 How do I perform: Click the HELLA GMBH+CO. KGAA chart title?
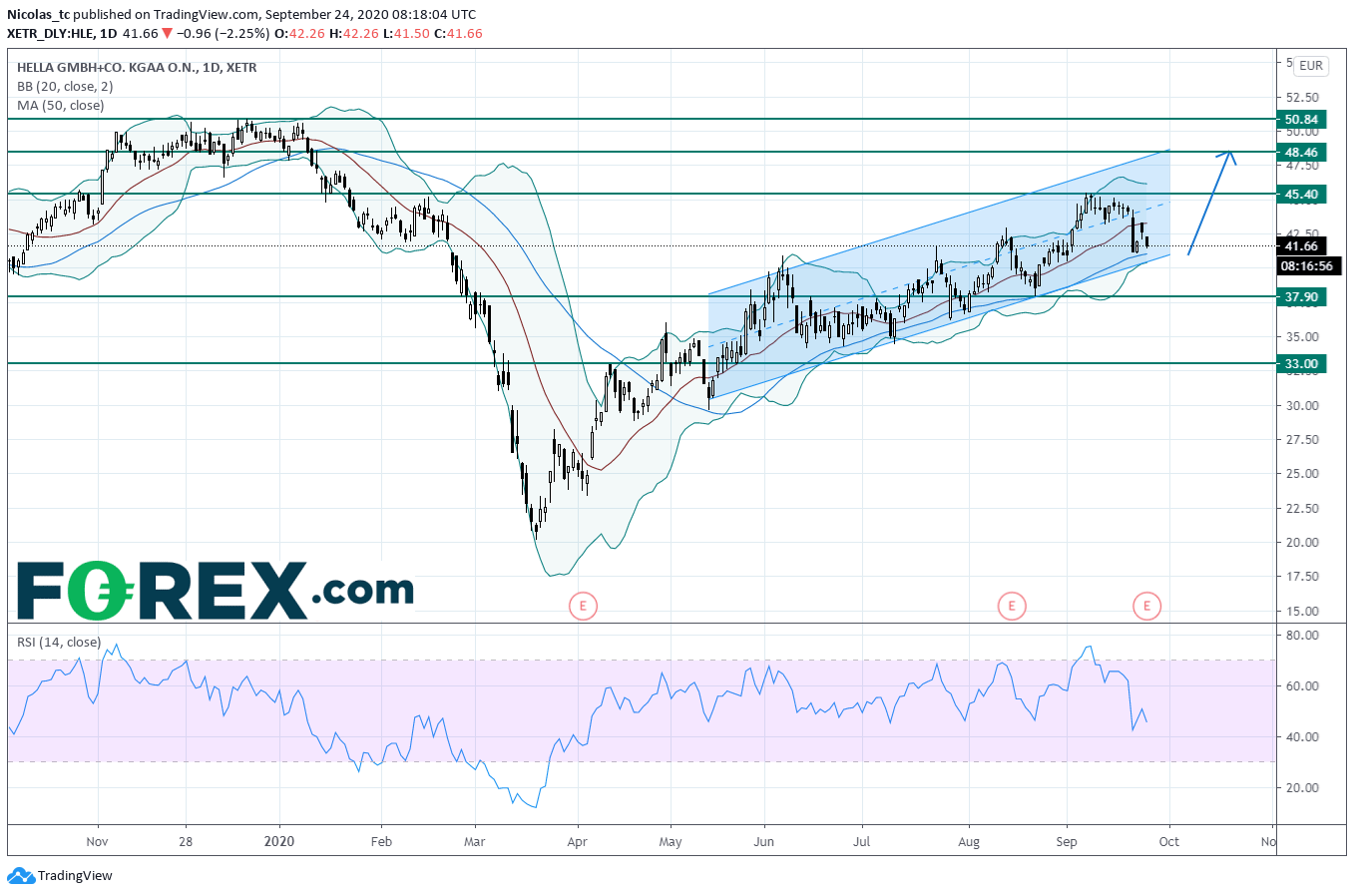(x=137, y=68)
